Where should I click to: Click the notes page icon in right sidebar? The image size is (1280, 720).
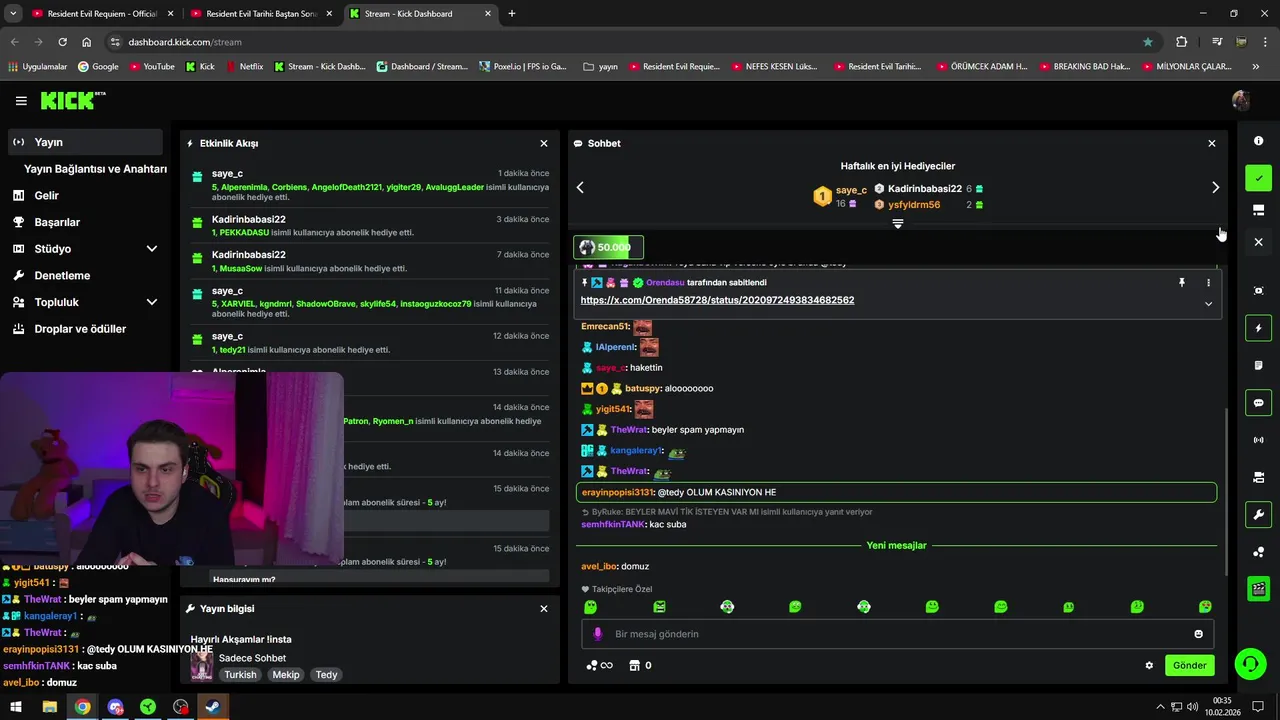pos(1259,366)
